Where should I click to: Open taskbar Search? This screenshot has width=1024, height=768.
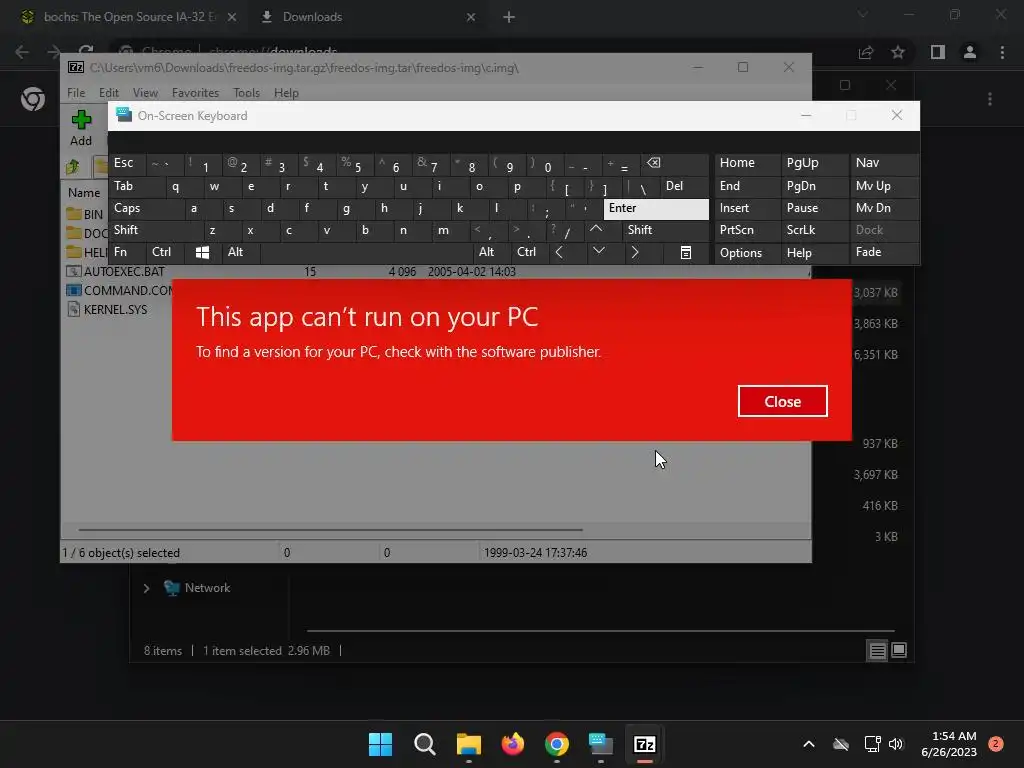pyautogui.click(x=424, y=744)
